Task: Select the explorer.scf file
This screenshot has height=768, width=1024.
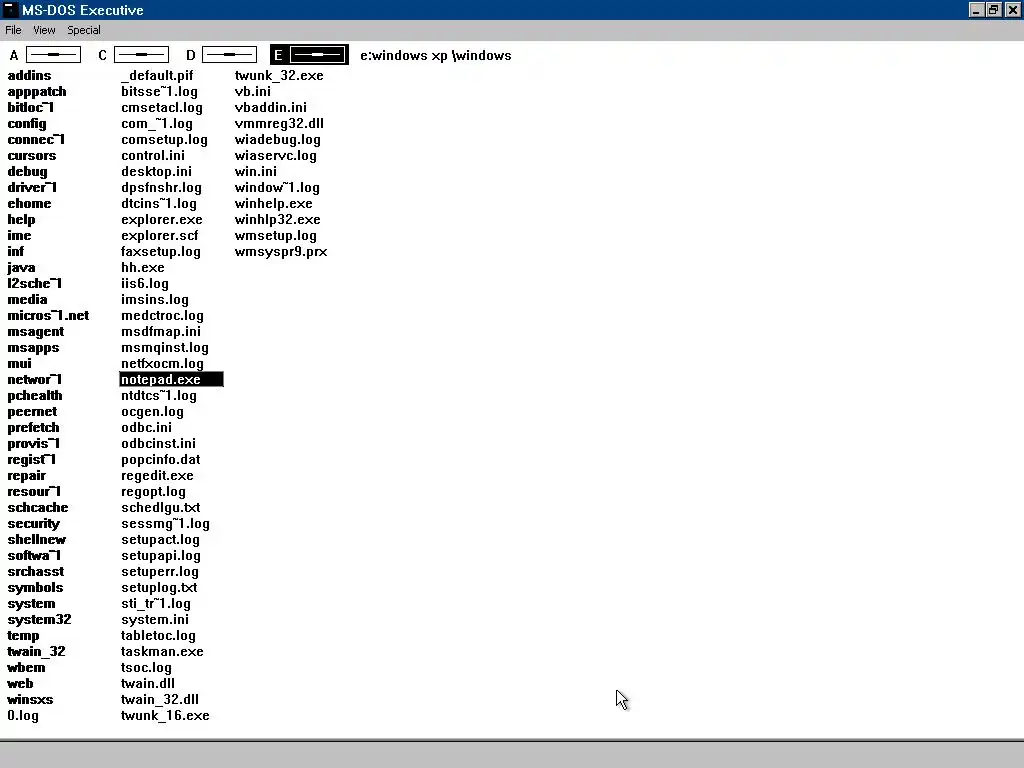Action: [x=160, y=236]
